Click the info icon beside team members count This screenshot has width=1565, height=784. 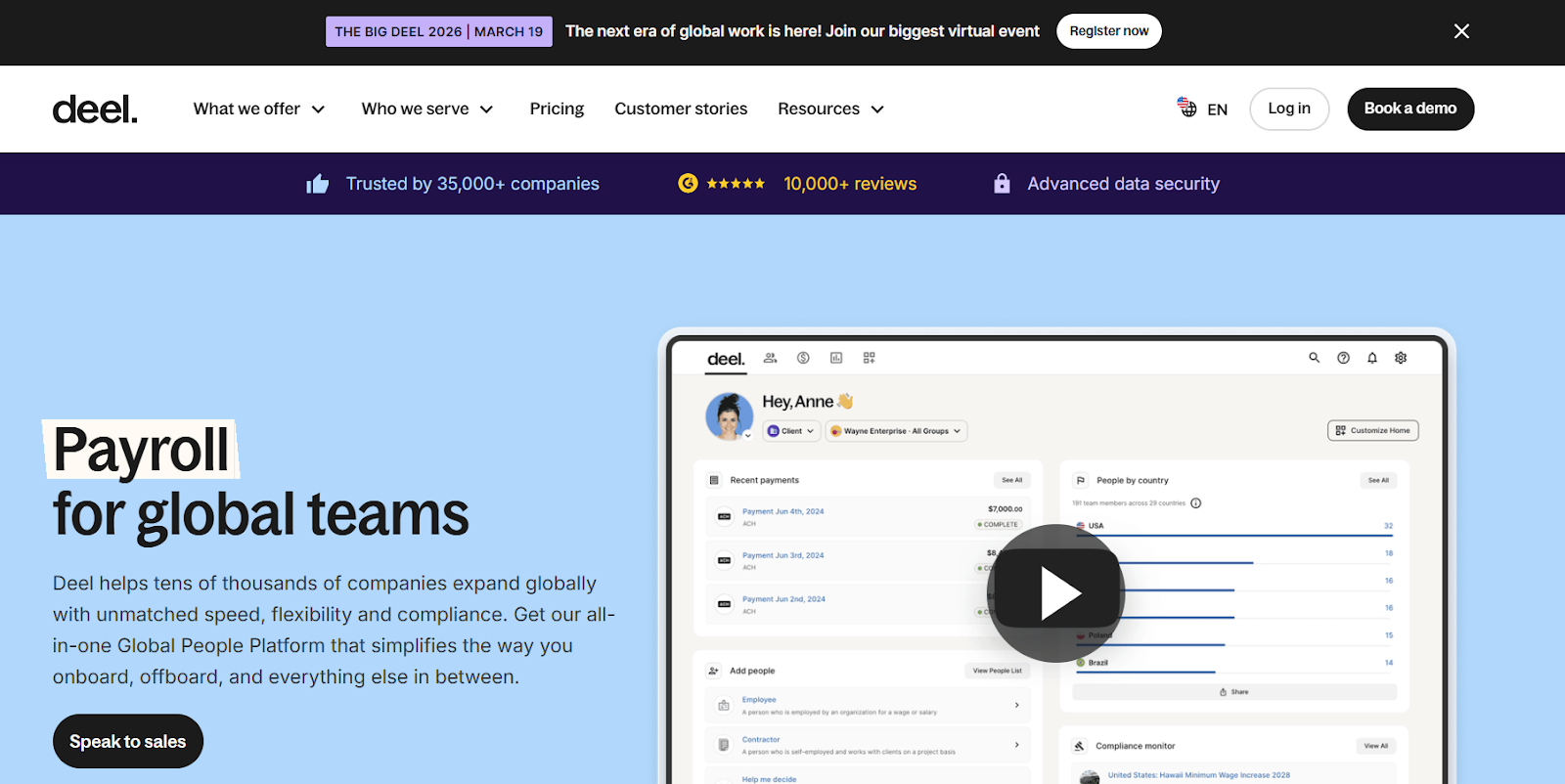point(1195,503)
